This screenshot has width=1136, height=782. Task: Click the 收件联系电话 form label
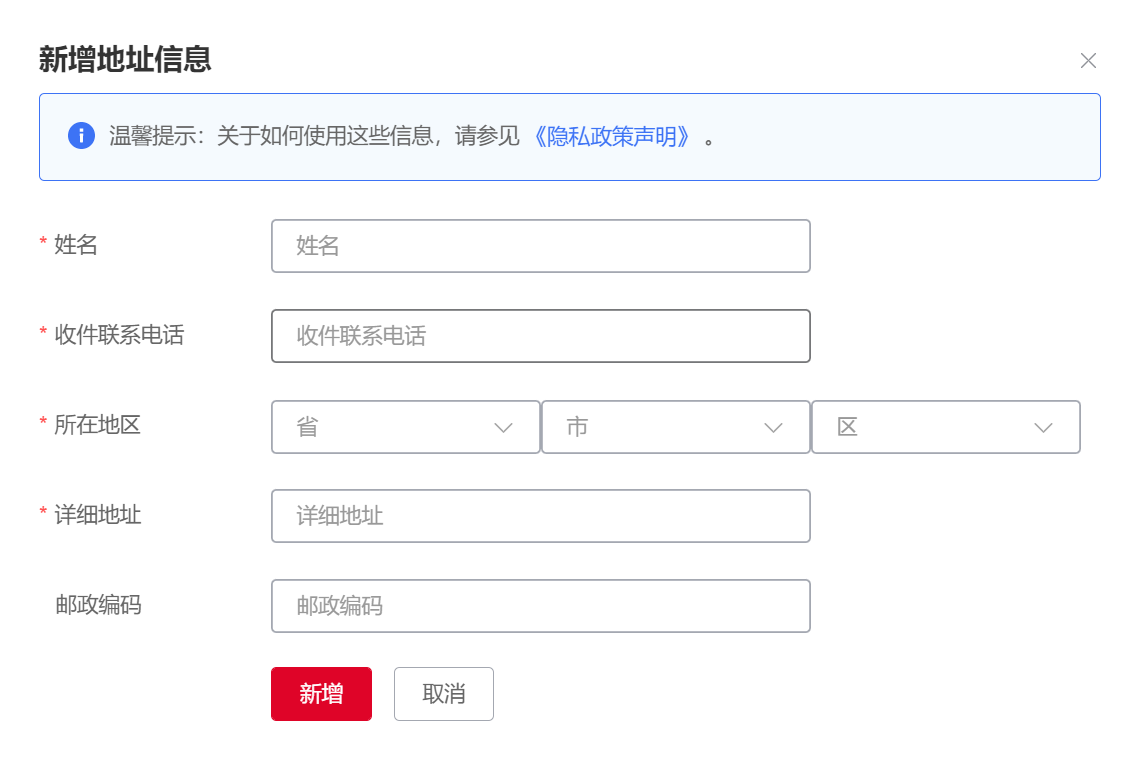pos(119,335)
